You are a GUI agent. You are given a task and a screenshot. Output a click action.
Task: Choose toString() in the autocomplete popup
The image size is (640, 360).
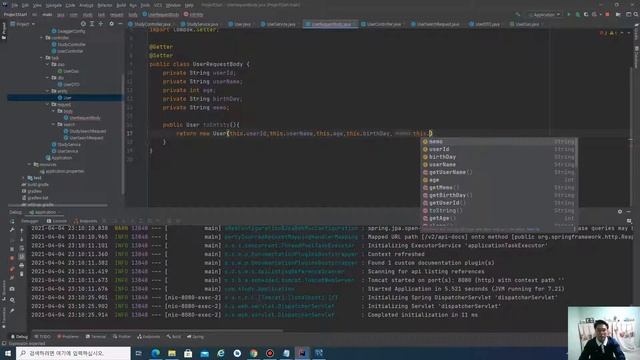coord(500,211)
